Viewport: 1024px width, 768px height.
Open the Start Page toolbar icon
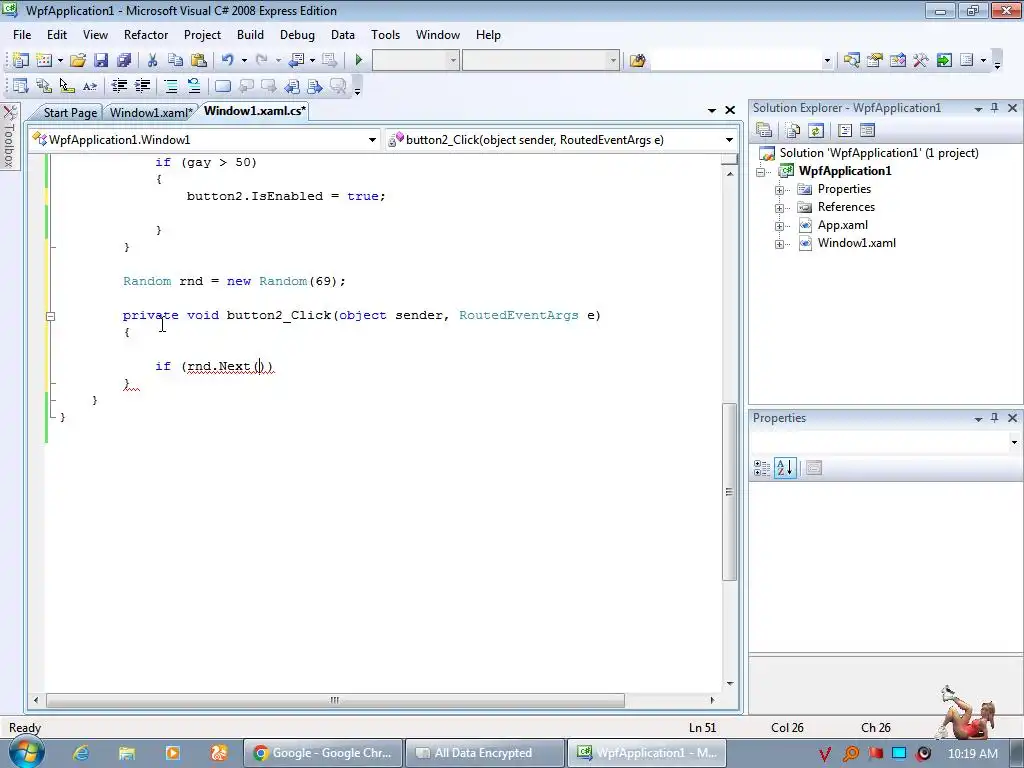coord(944,61)
